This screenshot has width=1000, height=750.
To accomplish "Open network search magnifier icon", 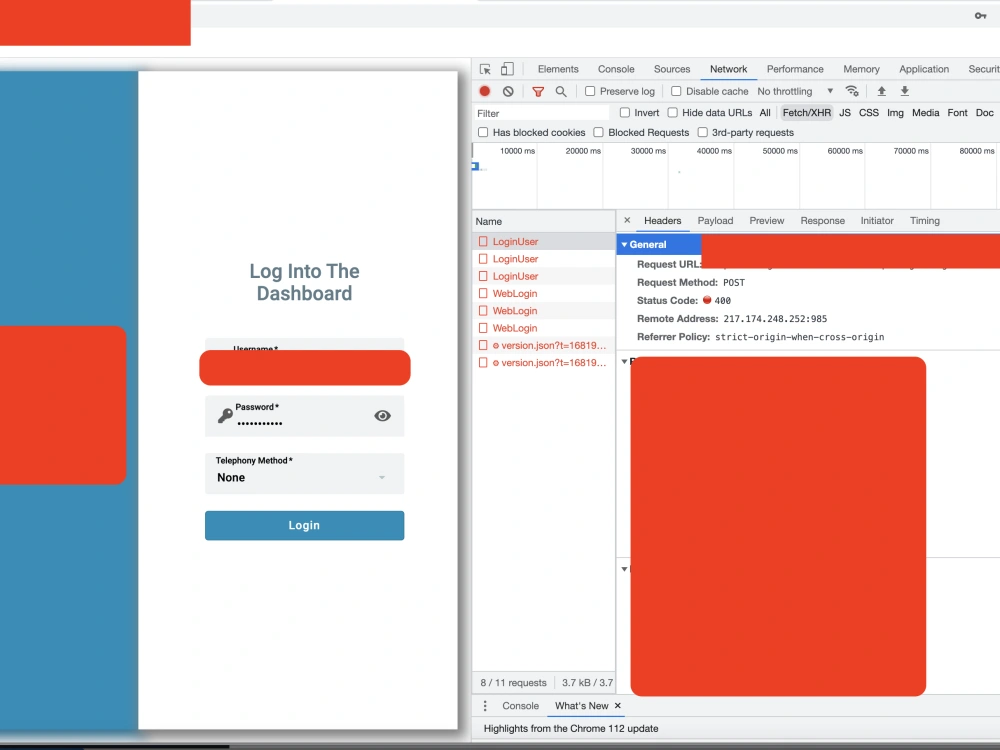I will 561,91.
